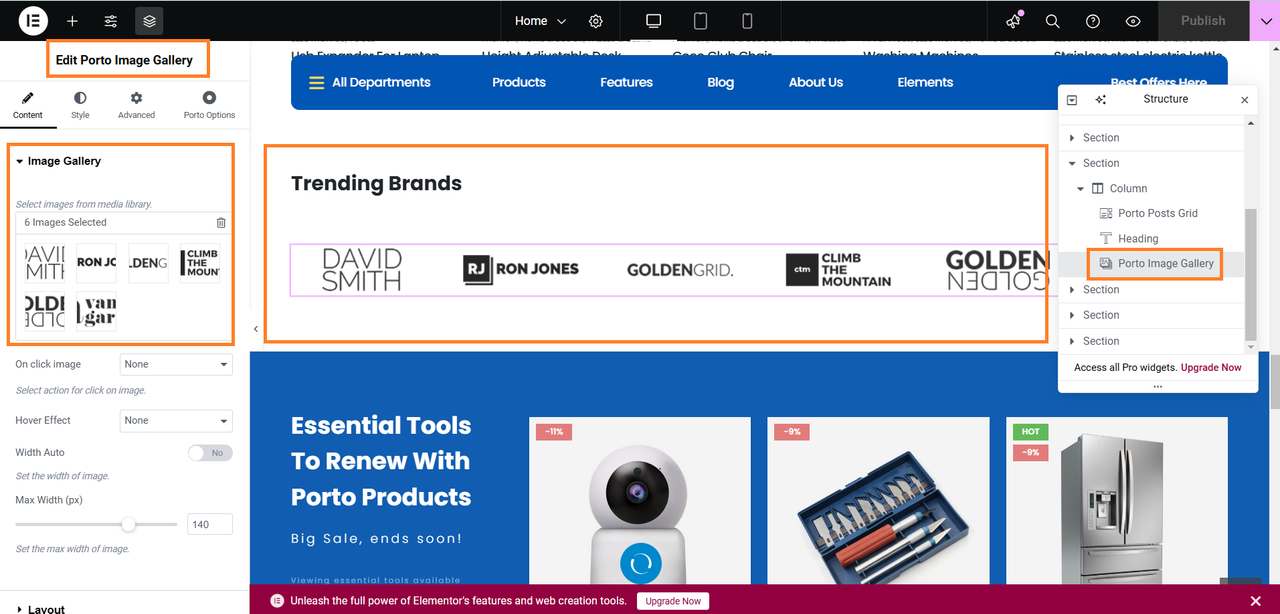The image size is (1280, 614).
Task: Click the knife tool set product image
Action: click(878, 501)
